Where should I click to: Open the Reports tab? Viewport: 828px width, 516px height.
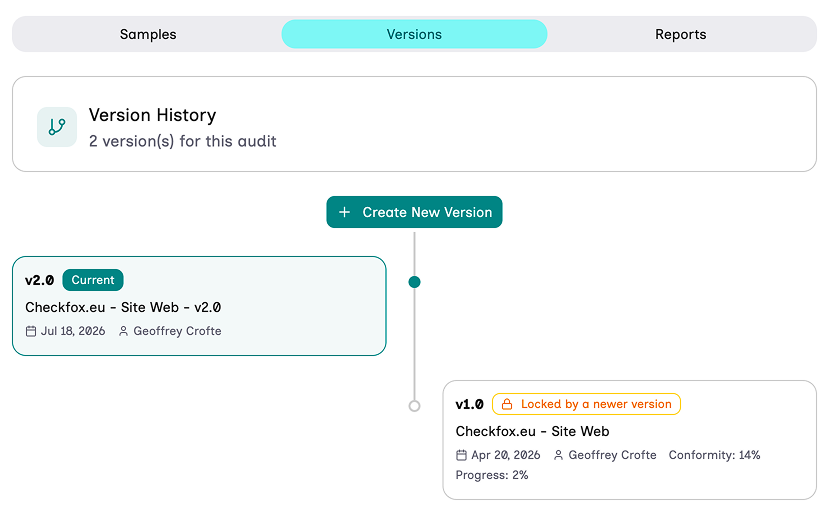coord(680,34)
